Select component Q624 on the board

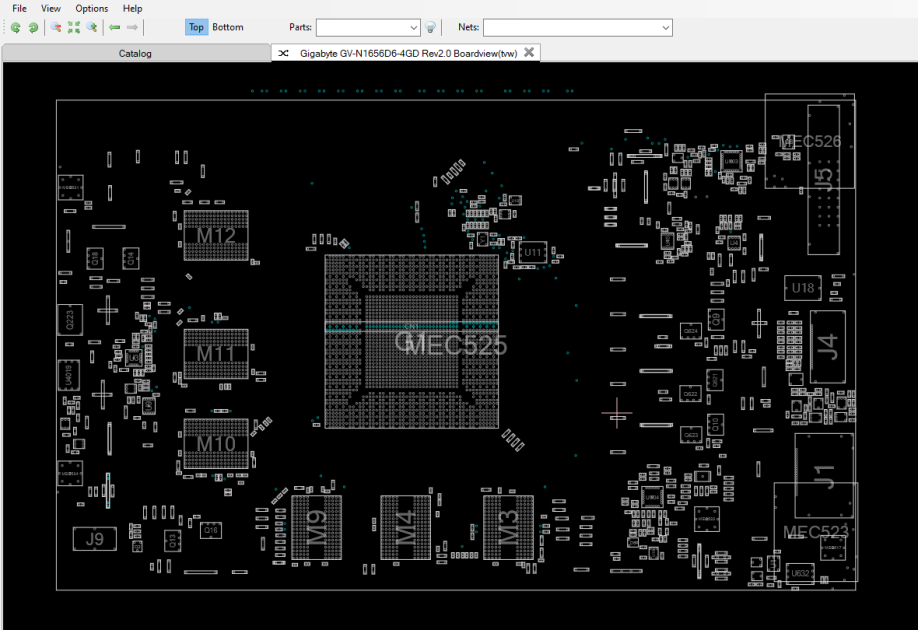[x=691, y=331]
